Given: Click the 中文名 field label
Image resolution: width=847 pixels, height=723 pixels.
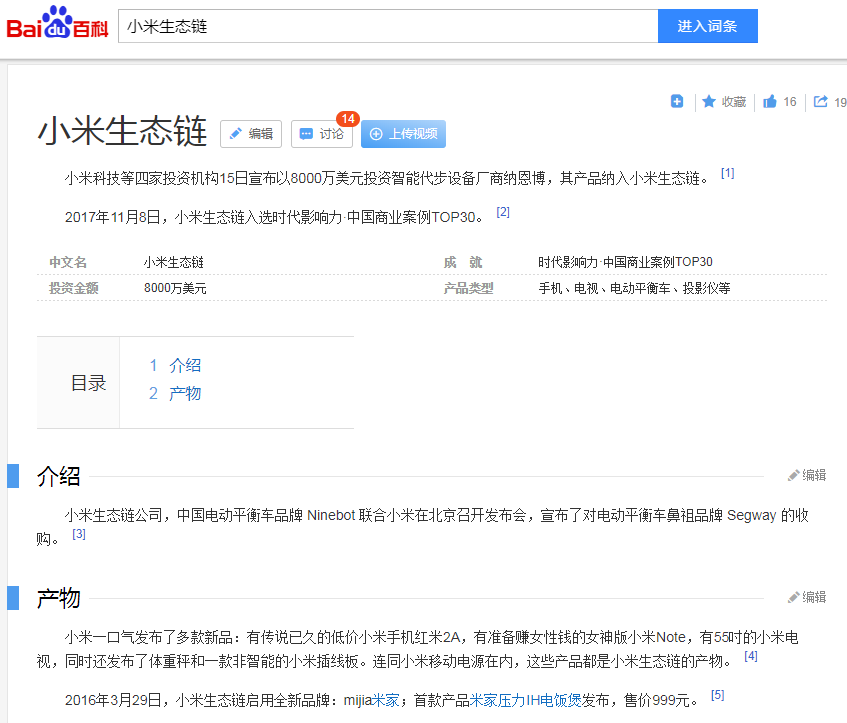Looking at the screenshot, I should (68, 262).
